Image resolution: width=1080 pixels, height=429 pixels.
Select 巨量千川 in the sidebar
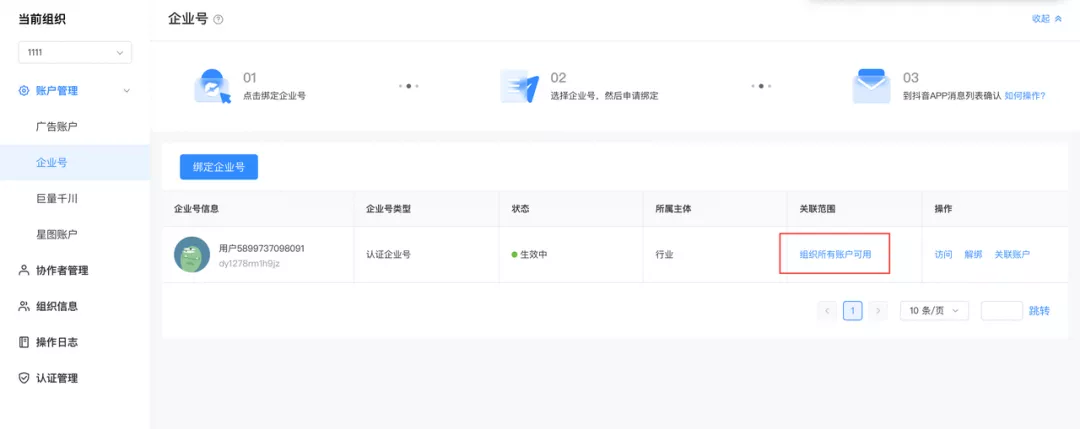click(57, 199)
